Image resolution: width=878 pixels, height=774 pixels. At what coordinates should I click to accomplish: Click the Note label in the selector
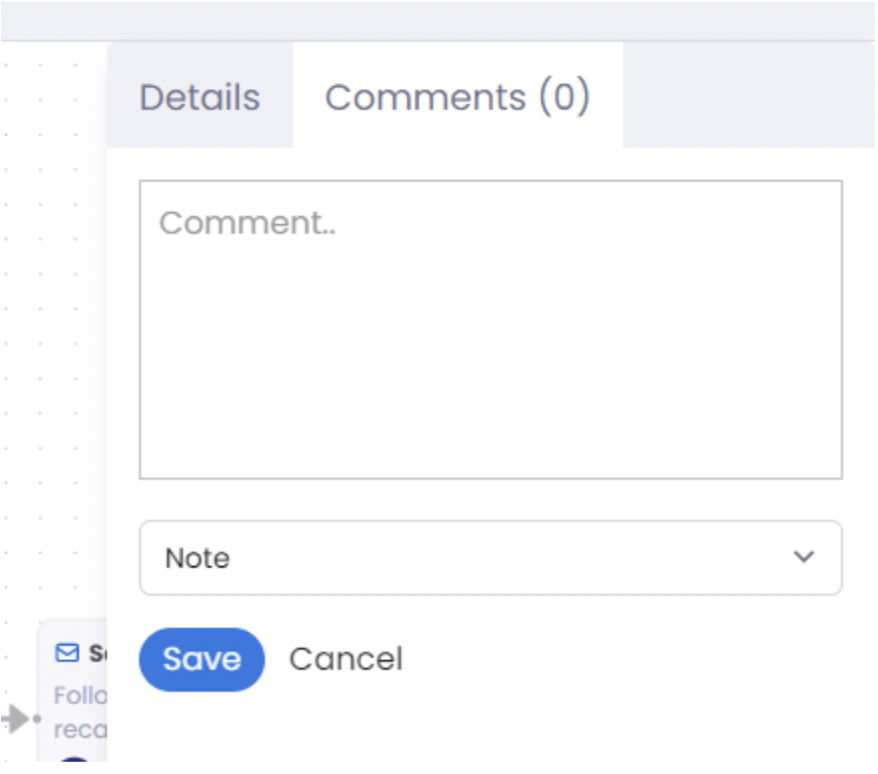tap(196, 558)
